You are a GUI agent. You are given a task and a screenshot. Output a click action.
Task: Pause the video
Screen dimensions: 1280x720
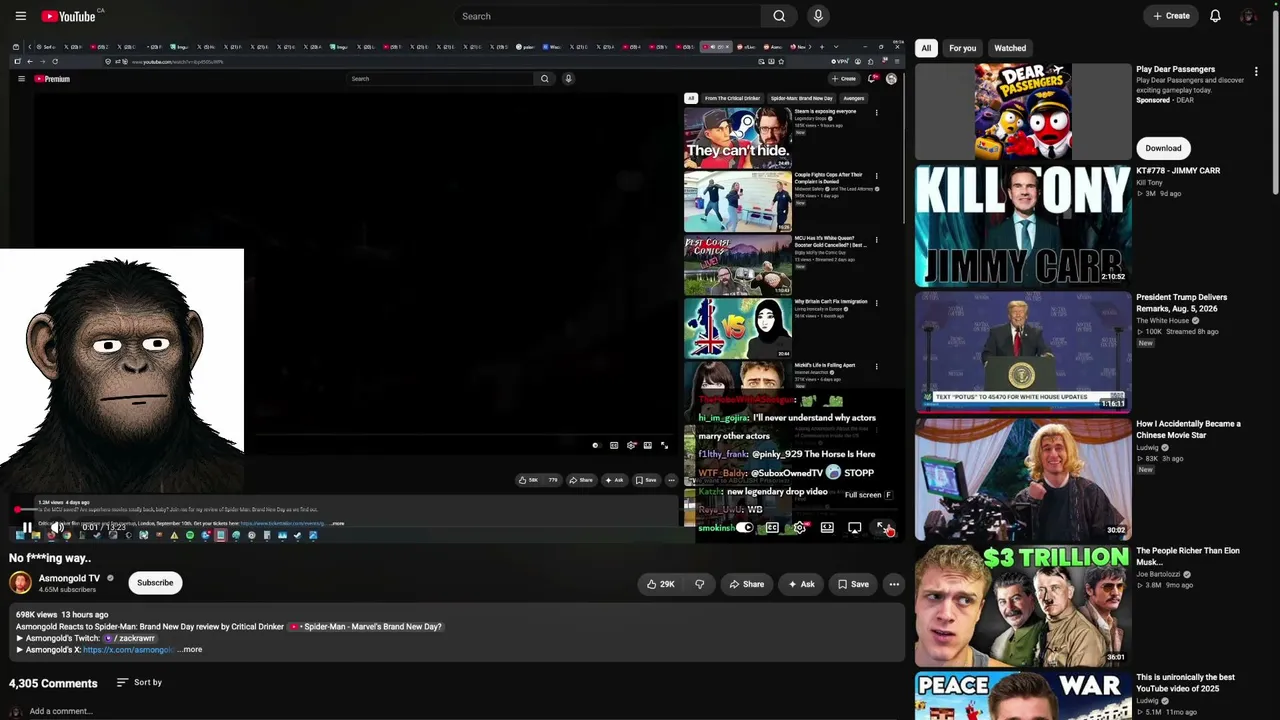[27, 527]
